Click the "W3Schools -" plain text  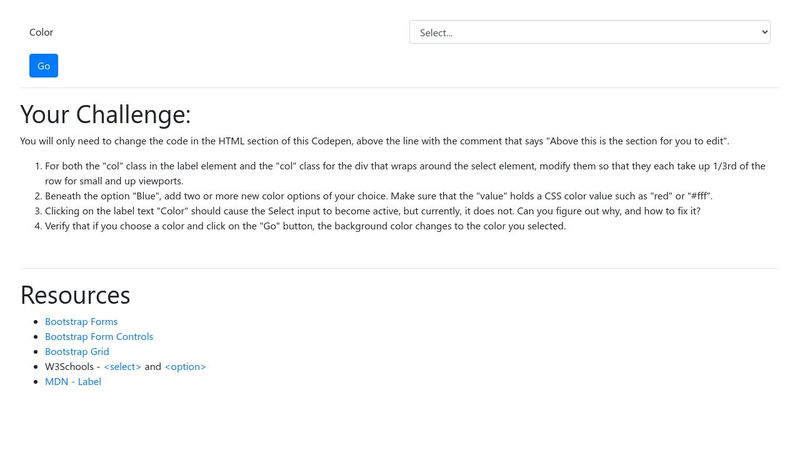72,367
